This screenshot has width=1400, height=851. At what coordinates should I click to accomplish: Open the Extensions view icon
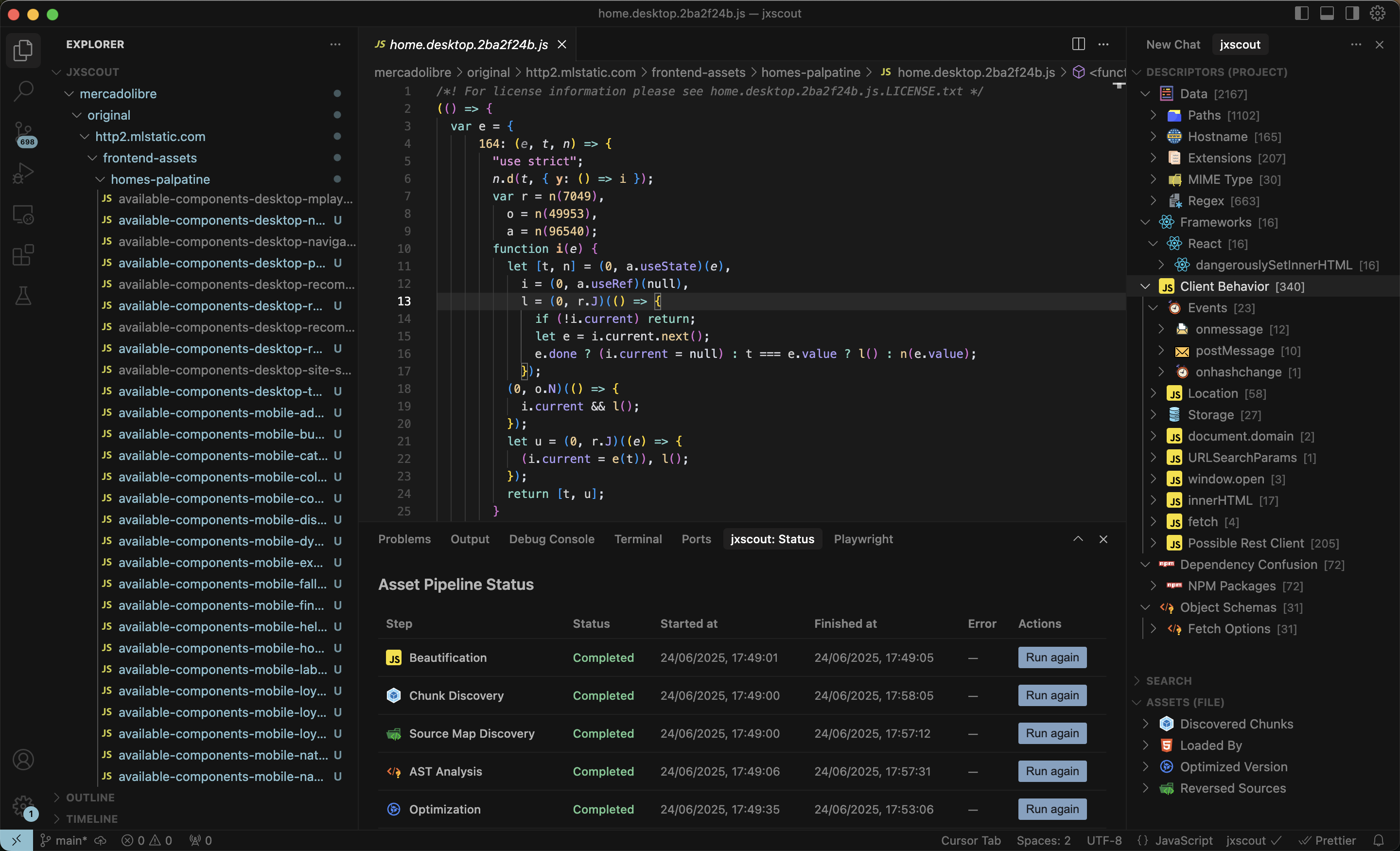click(23, 255)
